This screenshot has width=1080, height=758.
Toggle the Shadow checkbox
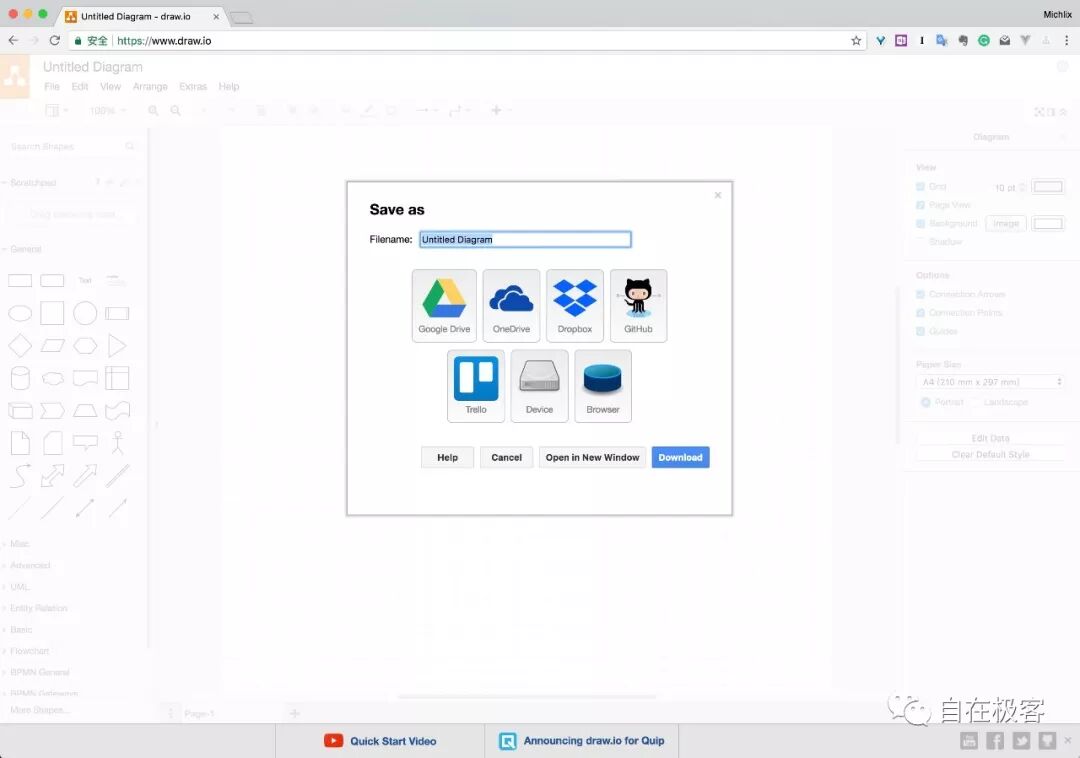tap(920, 242)
